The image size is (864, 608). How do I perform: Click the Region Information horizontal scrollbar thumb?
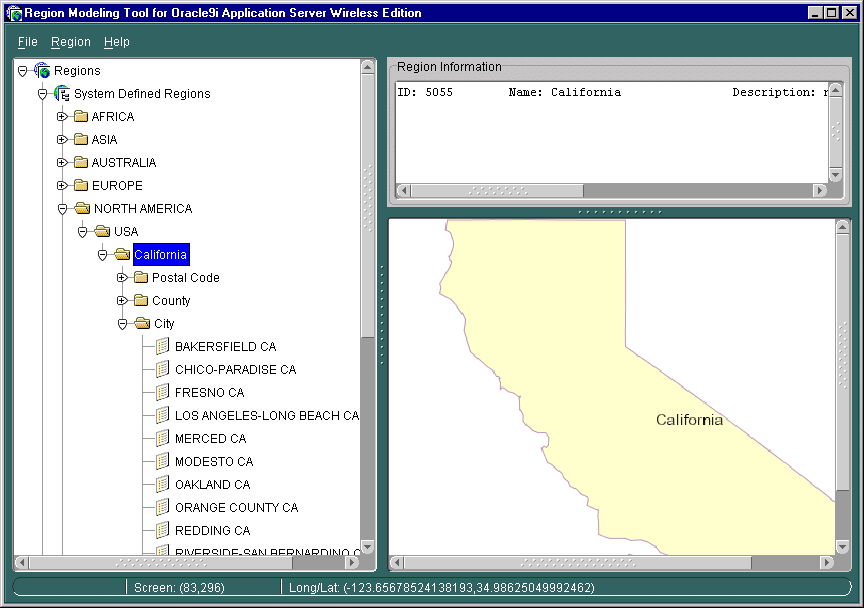point(497,191)
